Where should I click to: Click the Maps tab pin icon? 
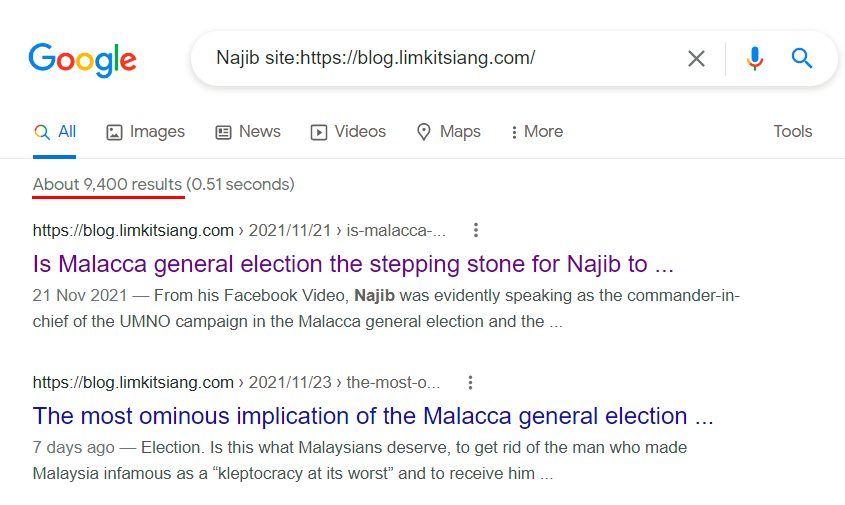424,132
